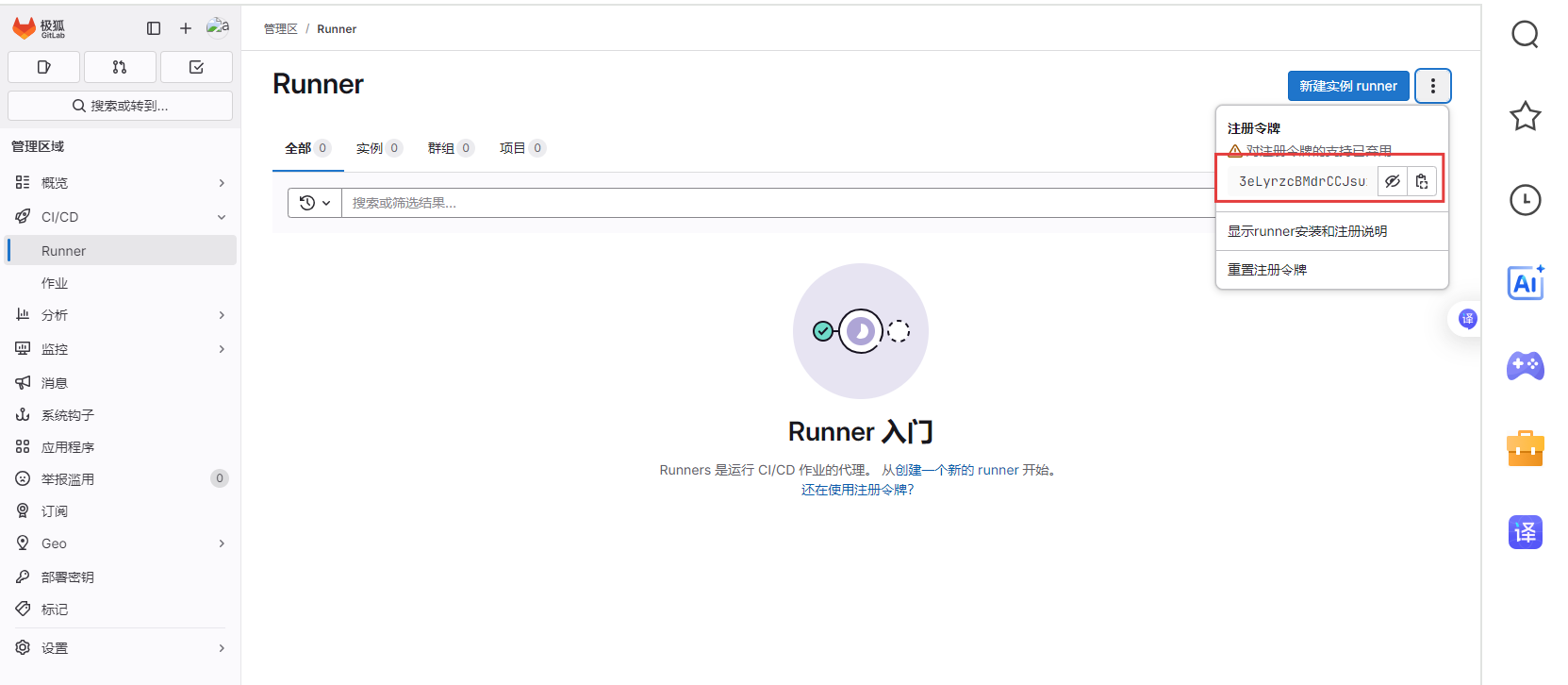Click the browser sidebar clock history icon
This screenshot has height=685, width=1568.
1525,200
